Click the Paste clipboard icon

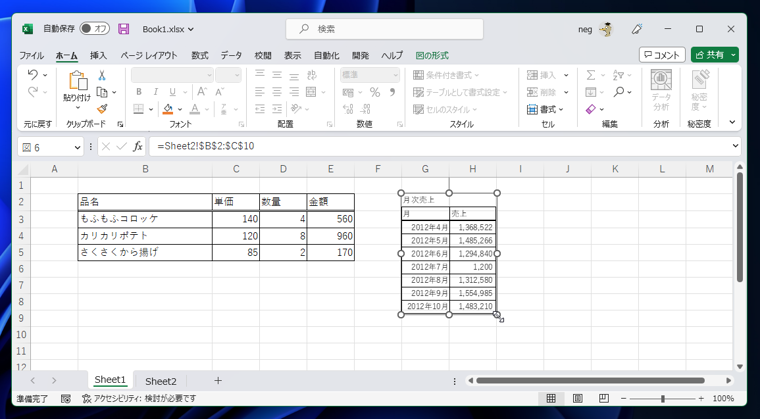click(77, 81)
